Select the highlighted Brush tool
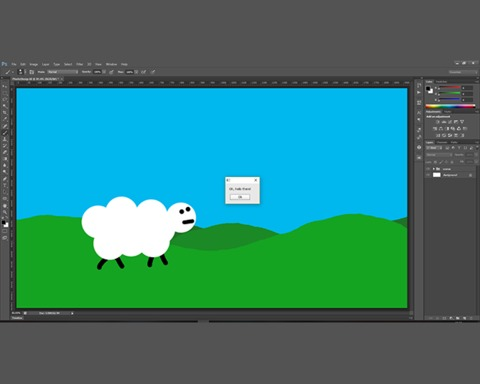 (x=5, y=133)
